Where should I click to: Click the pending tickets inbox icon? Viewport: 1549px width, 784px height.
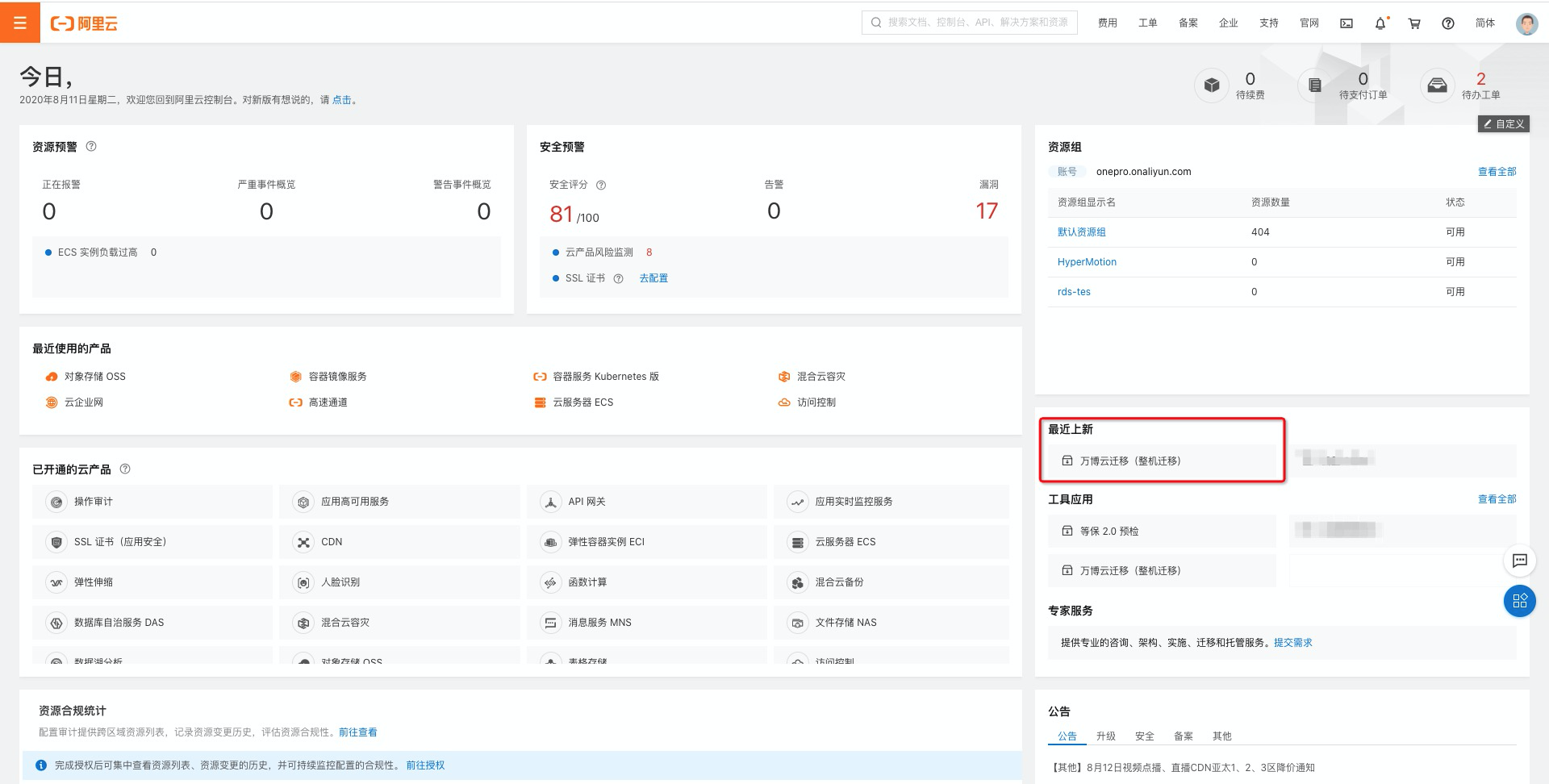click(1438, 85)
